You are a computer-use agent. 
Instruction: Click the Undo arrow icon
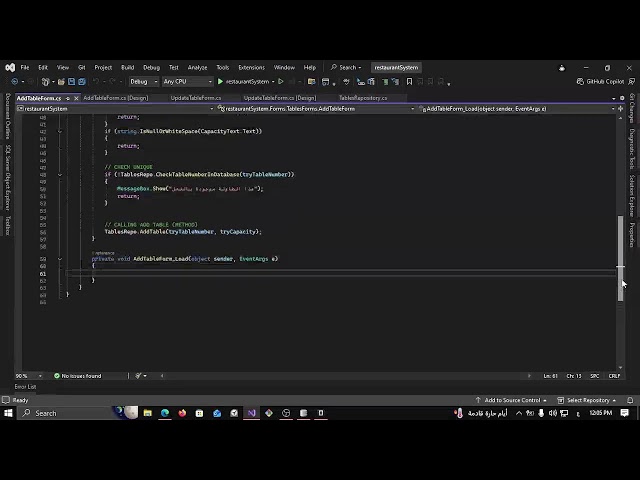pyautogui.click(x=96, y=82)
